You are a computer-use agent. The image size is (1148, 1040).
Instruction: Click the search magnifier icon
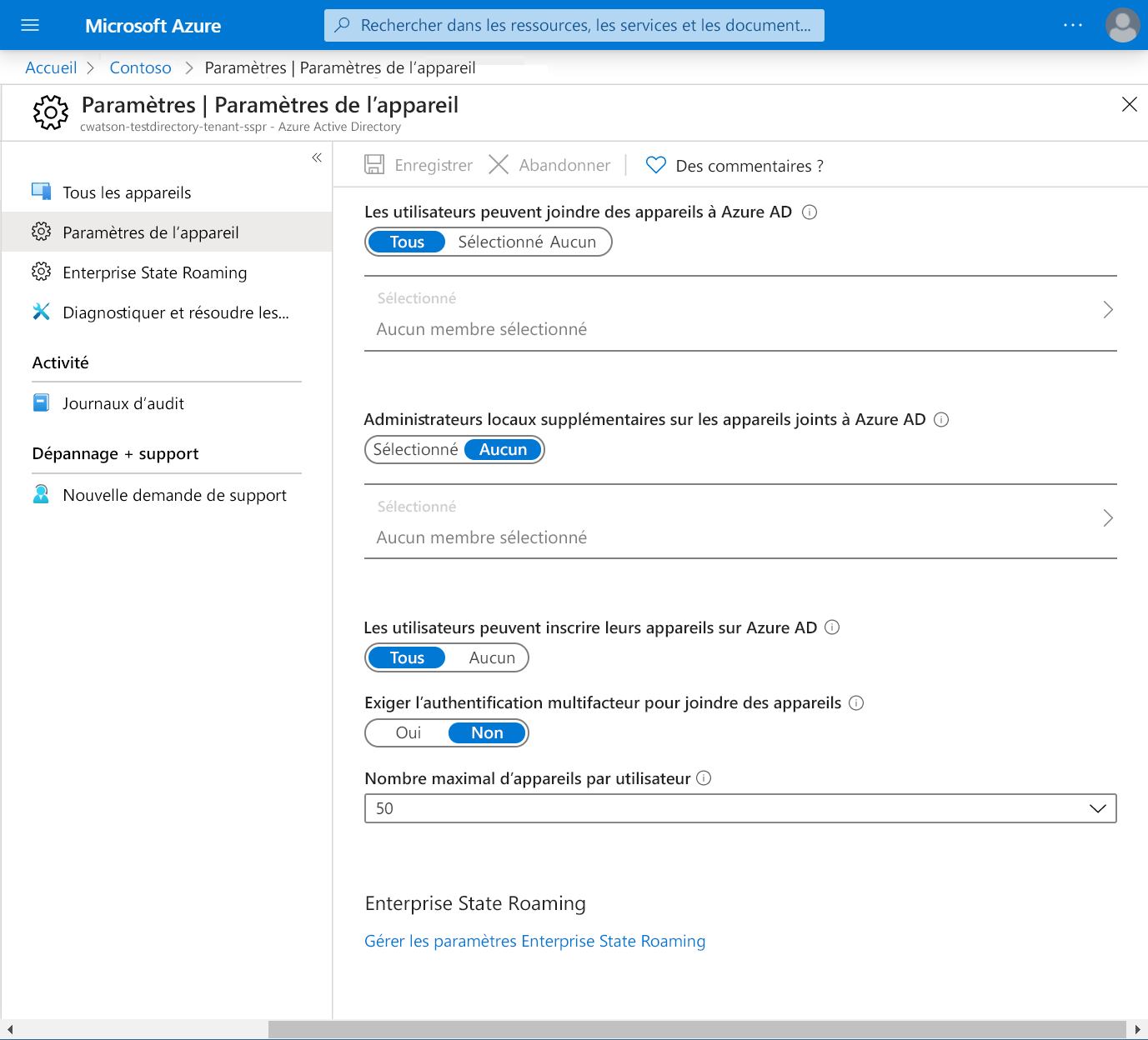pyautogui.click(x=342, y=25)
